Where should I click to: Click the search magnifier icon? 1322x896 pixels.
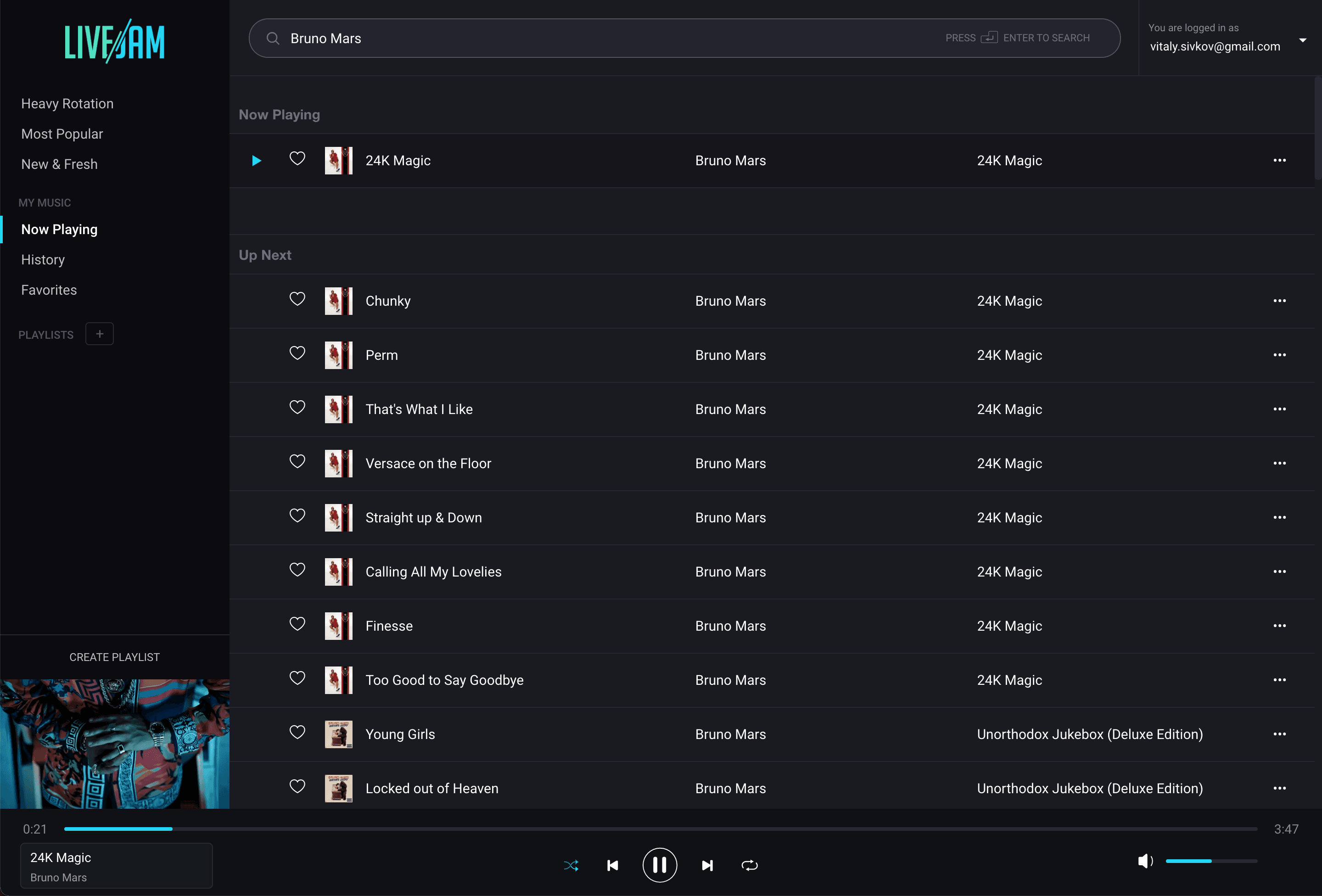[273, 38]
